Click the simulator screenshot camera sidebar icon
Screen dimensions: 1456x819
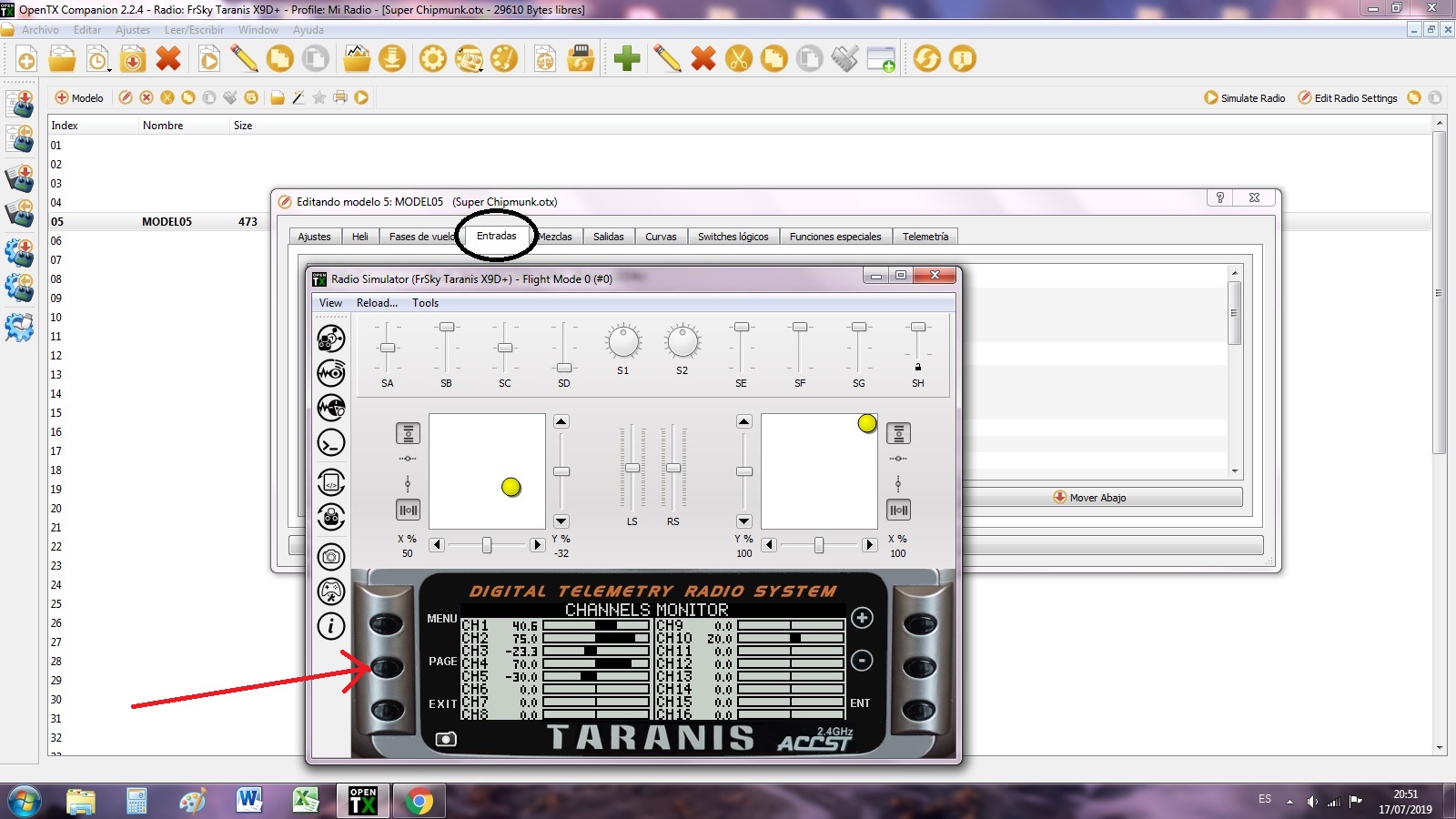tap(331, 556)
